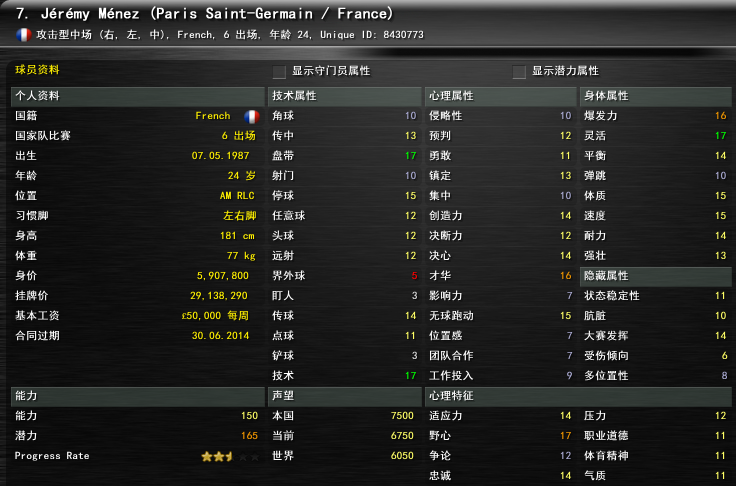Click the 身体属性 section header
The width and height of the screenshot is (736, 486).
(656, 96)
